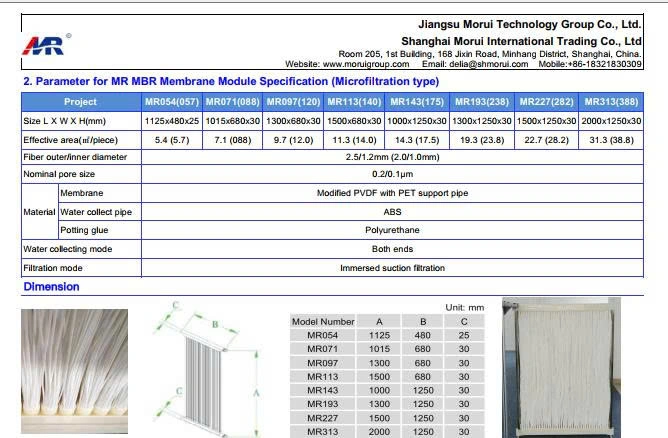This screenshot has width=668, height=438.
Task: Click the MR097(120) column header
Action: (293, 102)
